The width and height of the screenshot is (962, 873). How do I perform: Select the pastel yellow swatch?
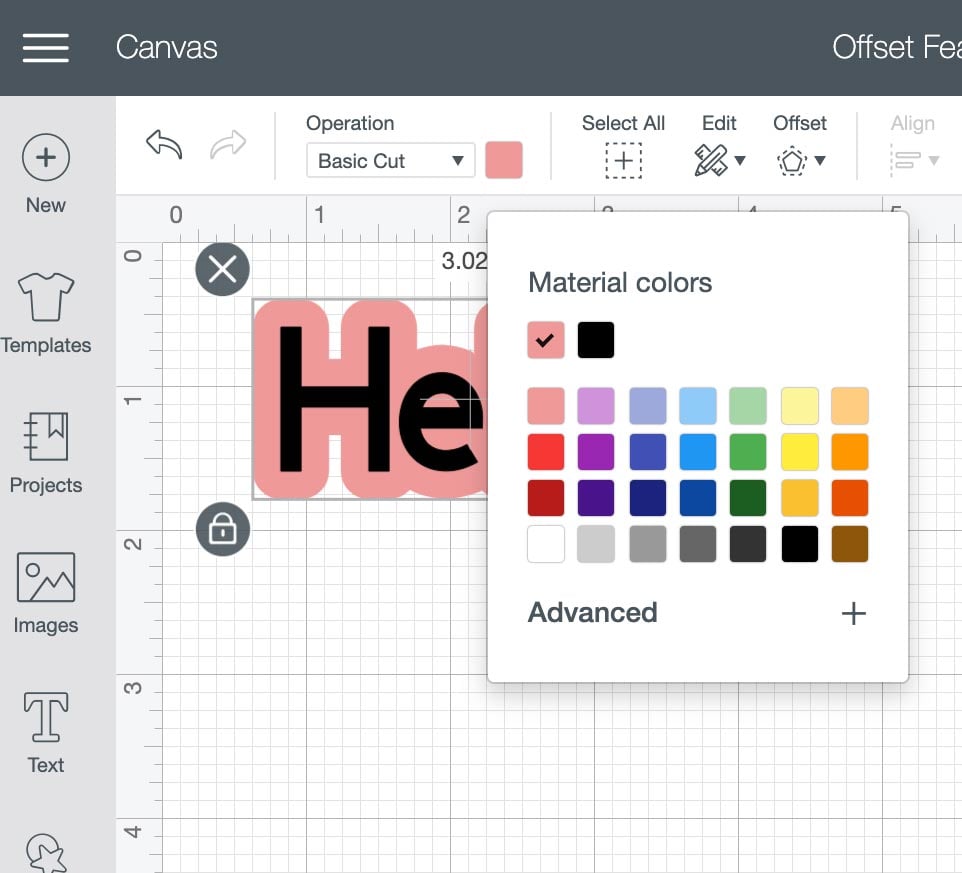click(x=800, y=406)
